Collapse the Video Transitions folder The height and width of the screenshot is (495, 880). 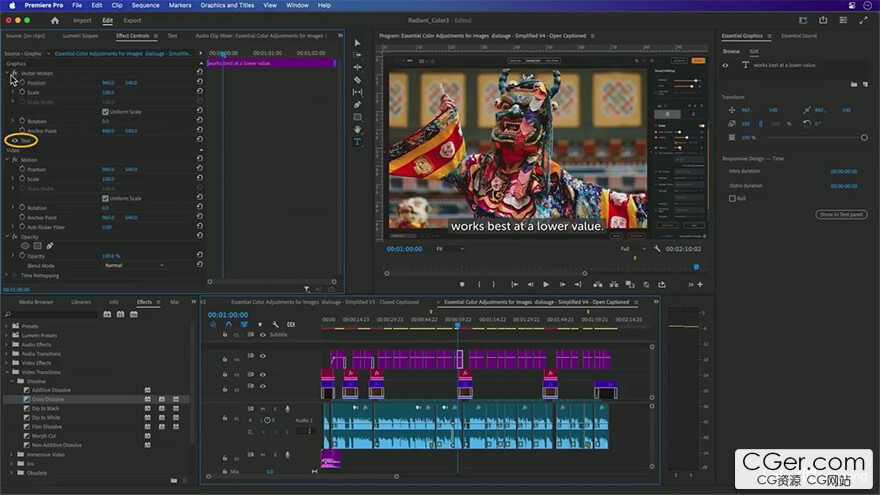[7, 372]
